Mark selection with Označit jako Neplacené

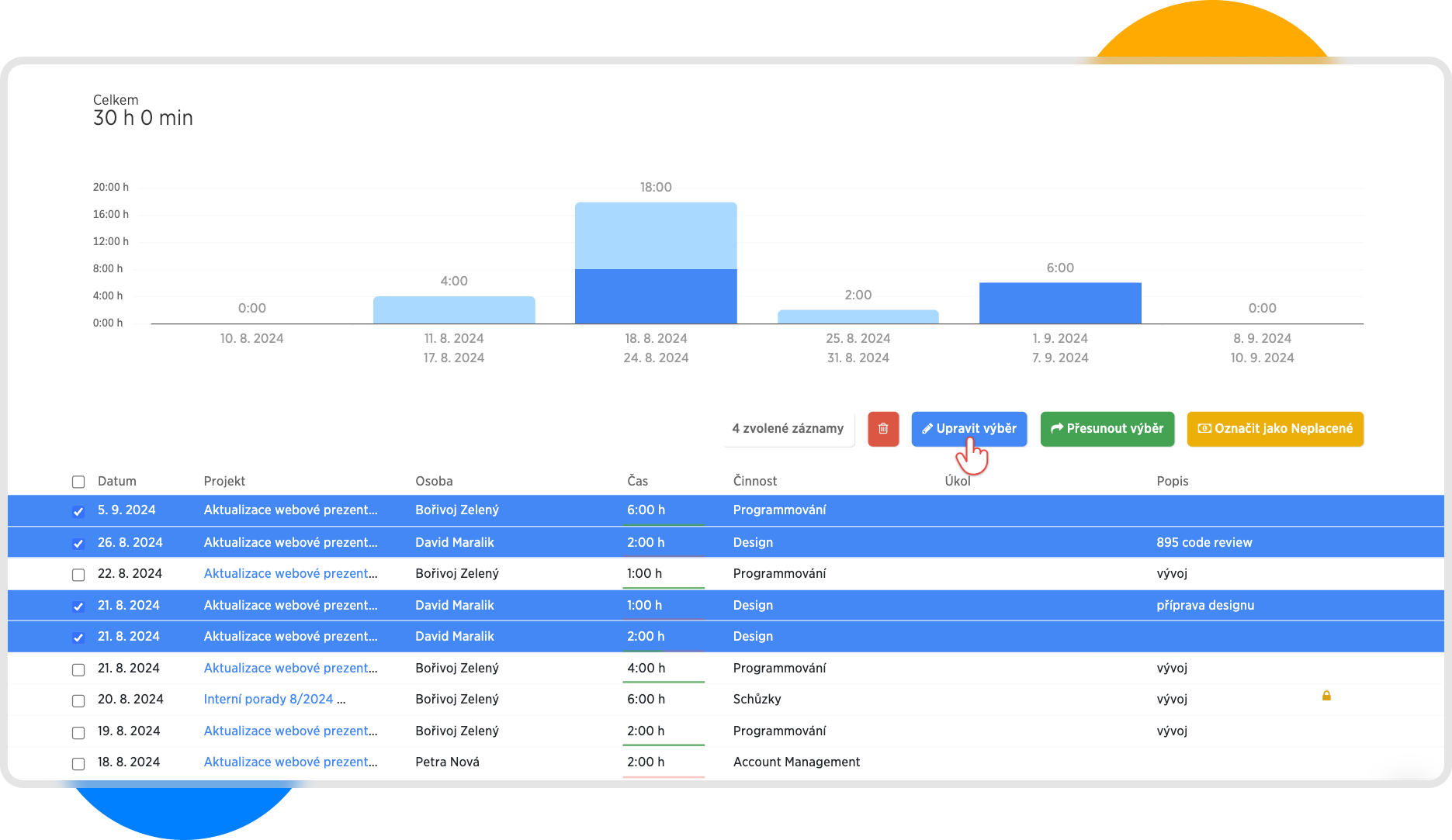tap(1274, 429)
